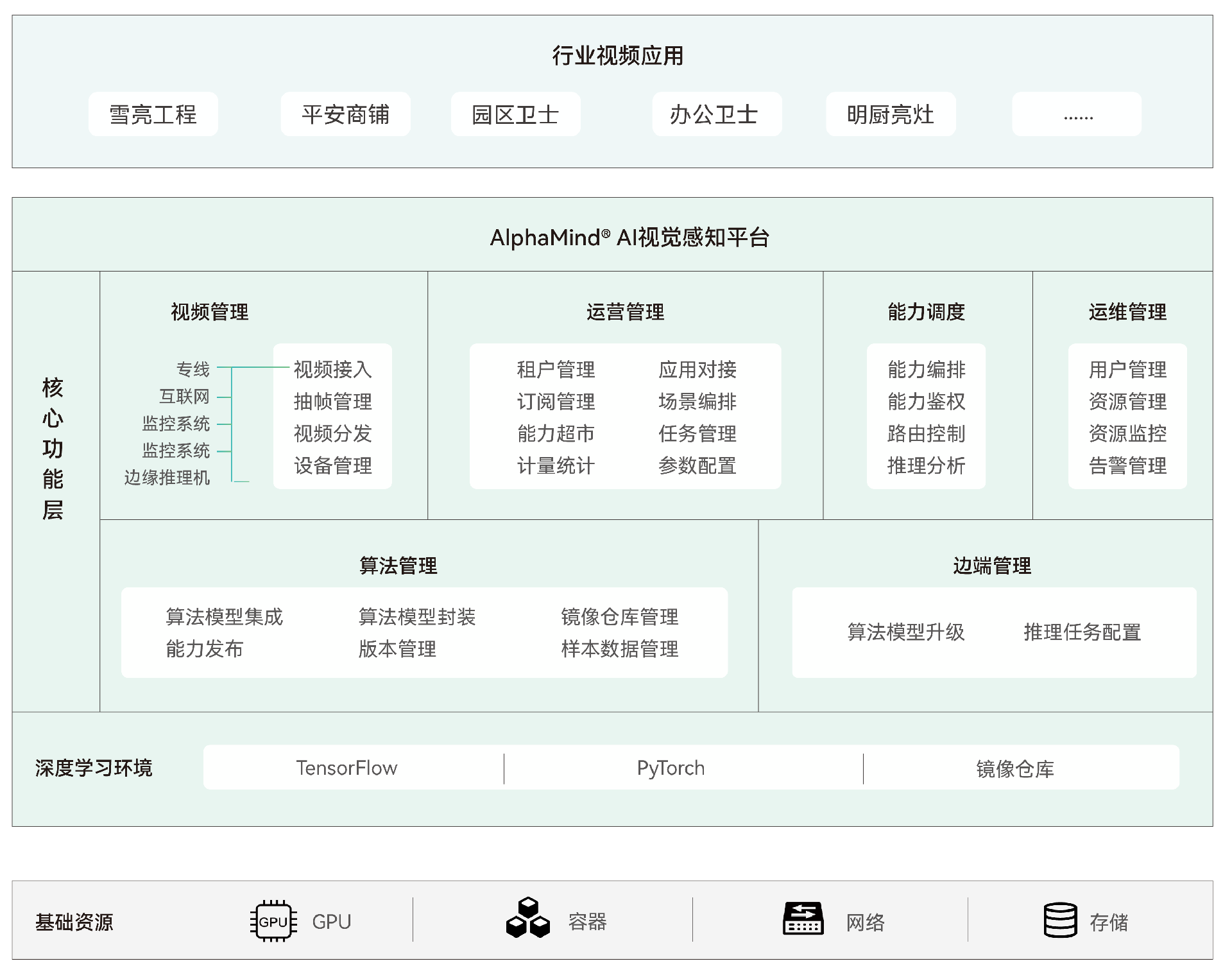The height and width of the screenshot is (977, 1232).
Task: Click the GPU chip icon in 基础资源
Action: pos(275,922)
